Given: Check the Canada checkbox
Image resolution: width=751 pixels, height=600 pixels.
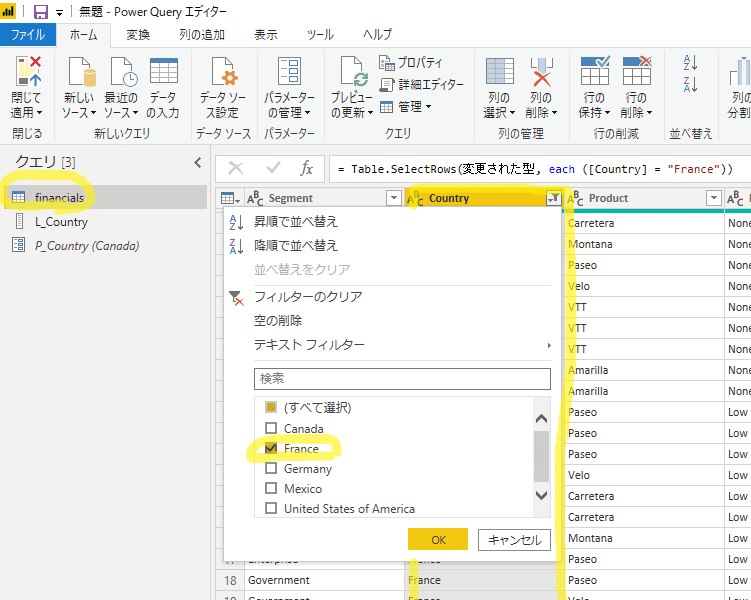Looking at the screenshot, I should (x=271, y=428).
